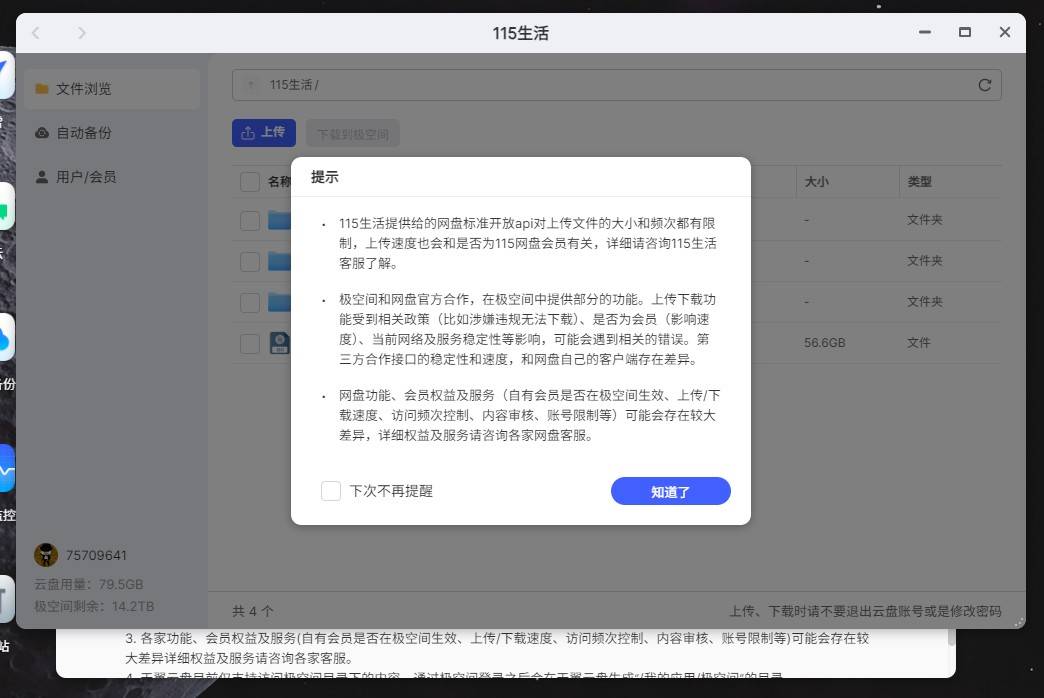Click the 知道了 button in the dialog
Image resolution: width=1044 pixels, height=698 pixels.
coord(670,492)
